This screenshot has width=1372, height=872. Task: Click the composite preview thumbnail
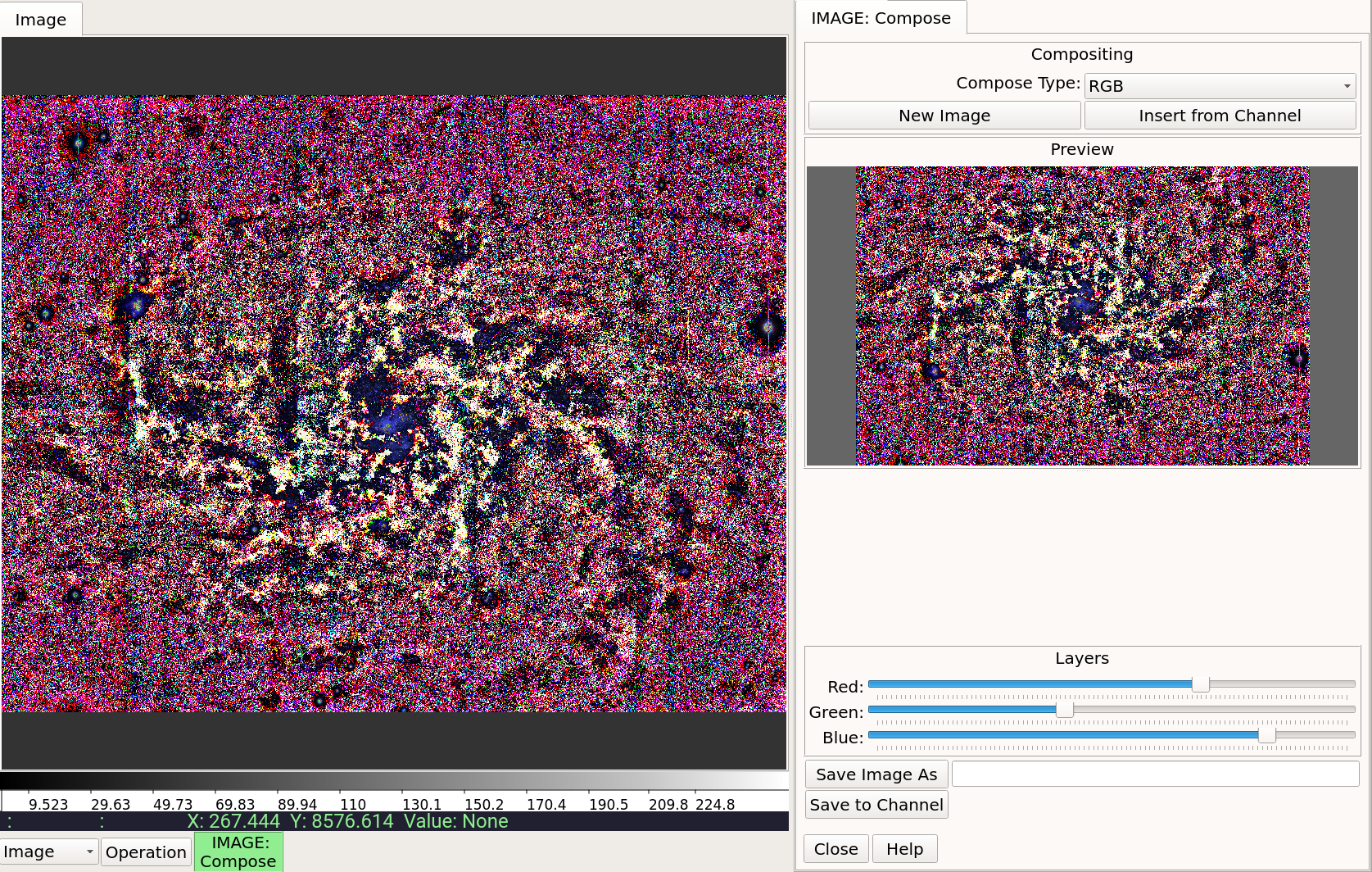[1082, 316]
